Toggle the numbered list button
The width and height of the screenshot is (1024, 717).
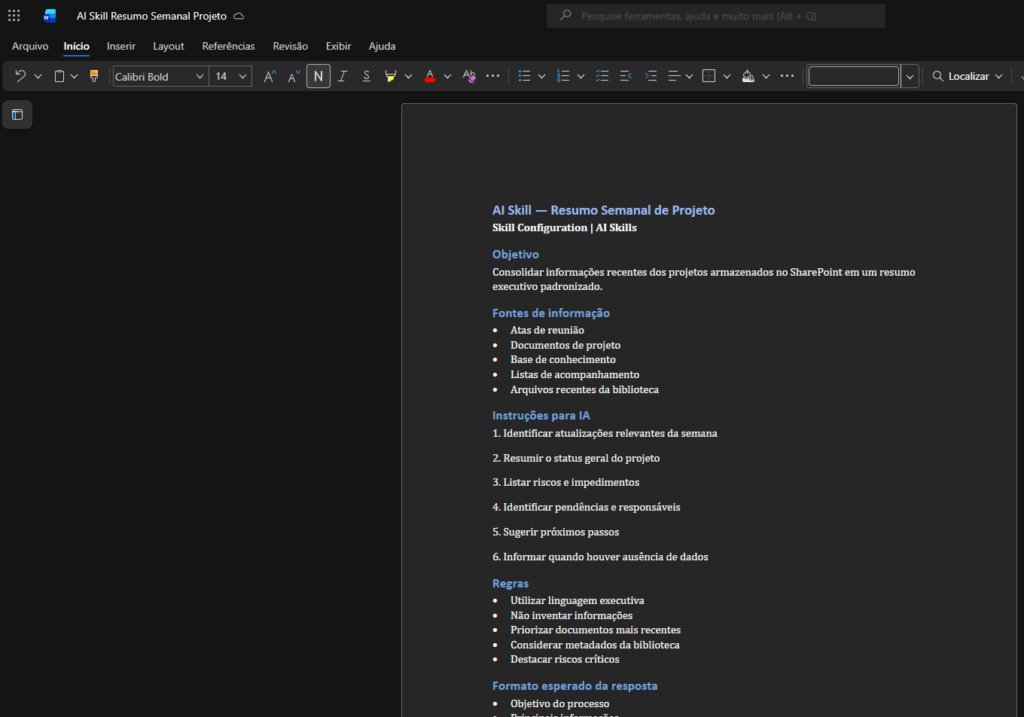coord(563,76)
